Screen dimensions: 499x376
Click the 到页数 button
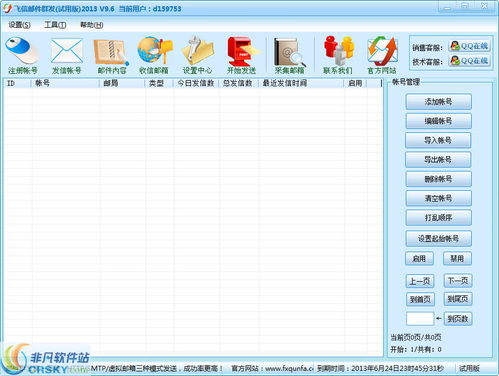458,319
